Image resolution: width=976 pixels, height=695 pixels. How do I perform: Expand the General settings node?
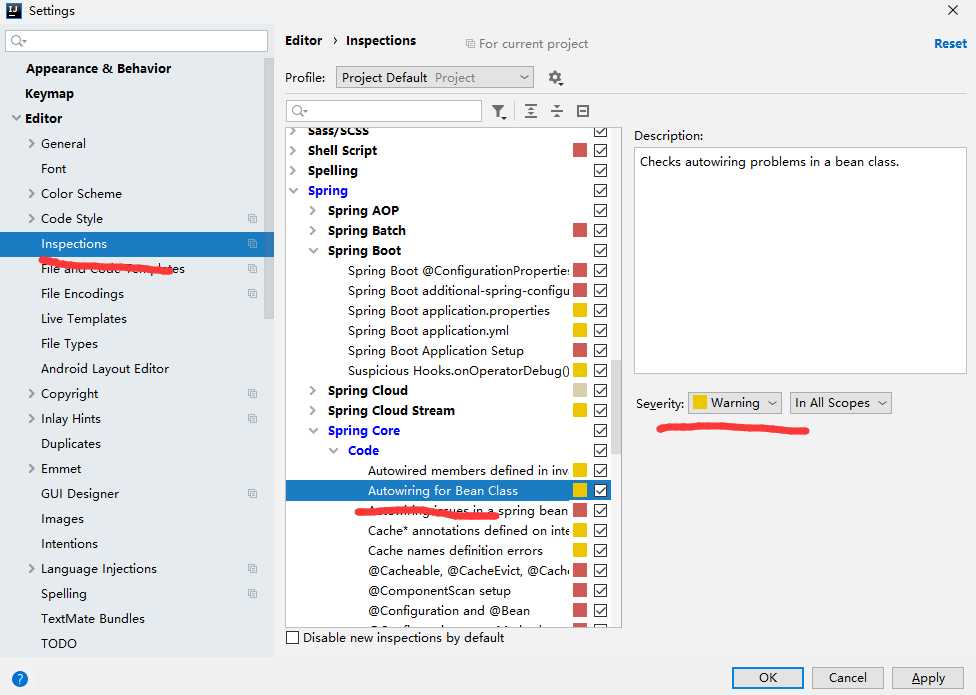[31, 143]
